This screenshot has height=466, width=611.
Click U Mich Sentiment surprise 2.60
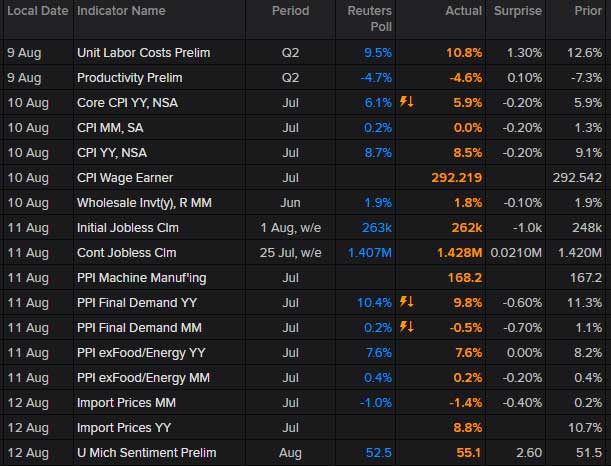[529, 452]
